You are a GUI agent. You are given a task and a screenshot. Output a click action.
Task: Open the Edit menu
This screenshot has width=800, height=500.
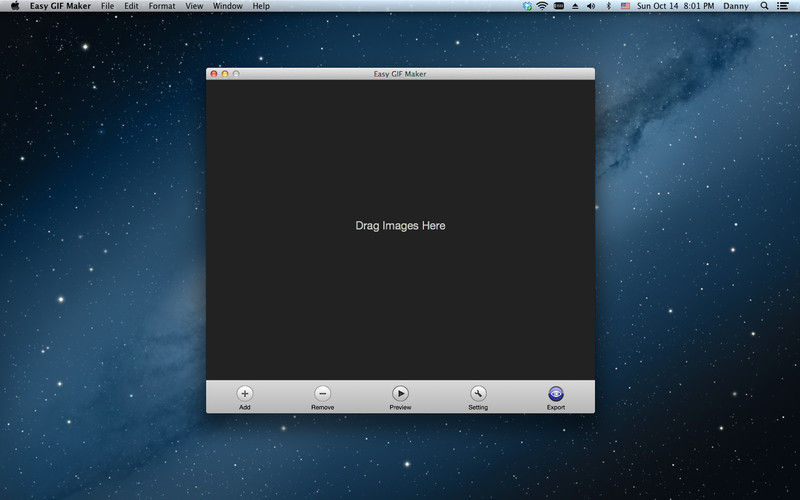point(131,6)
